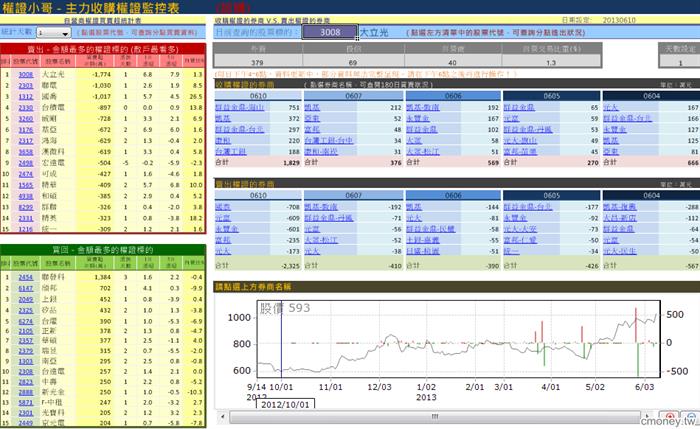Open stock code 6274 link
This screenshot has height=429, width=700.
[x=25, y=321]
